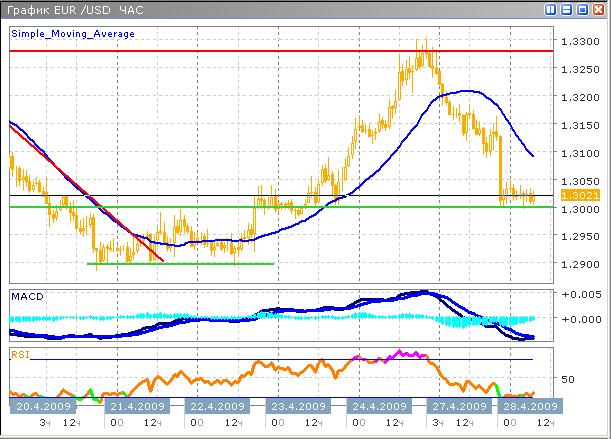The width and height of the screenshot is (611, 439).
Task: Click the 21.4.2009 date marker
Action: point(129,407)
